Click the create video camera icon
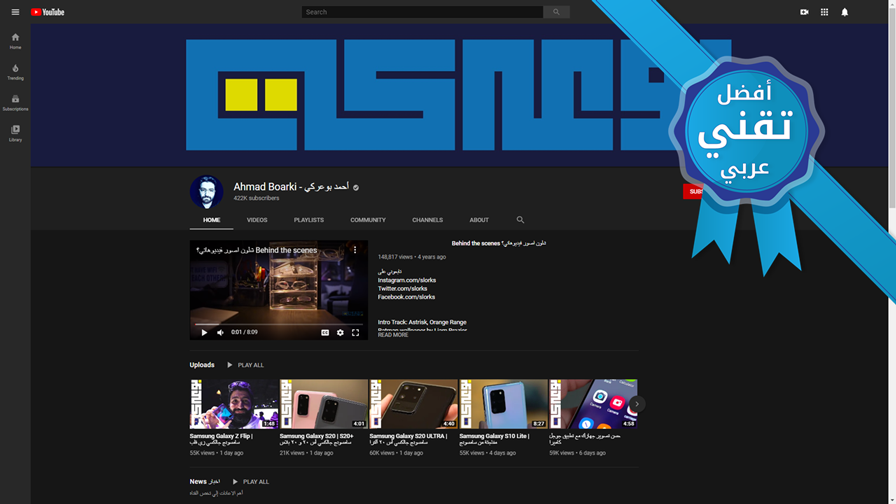The image size is (896, 504). point(804,12)
